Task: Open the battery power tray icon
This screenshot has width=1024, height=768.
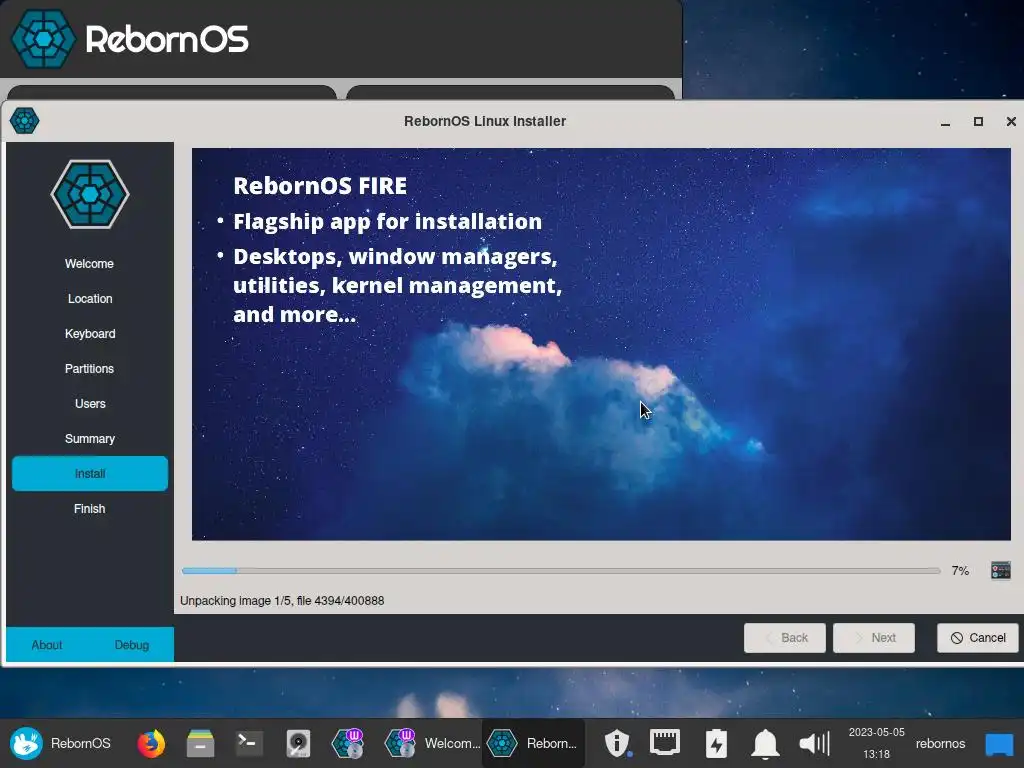Action: [x=716, y=743]
